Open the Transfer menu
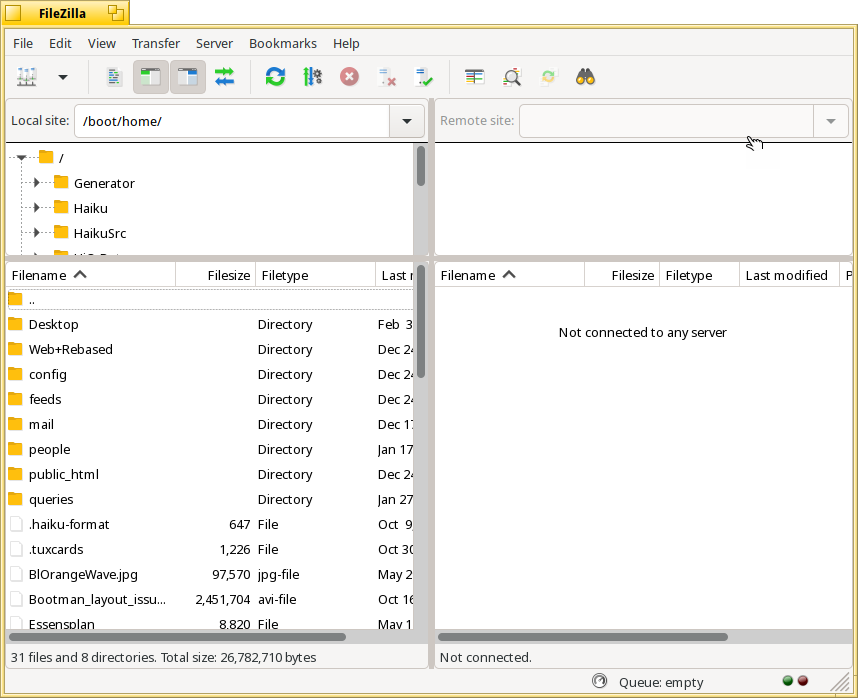 tap(156, 43)
